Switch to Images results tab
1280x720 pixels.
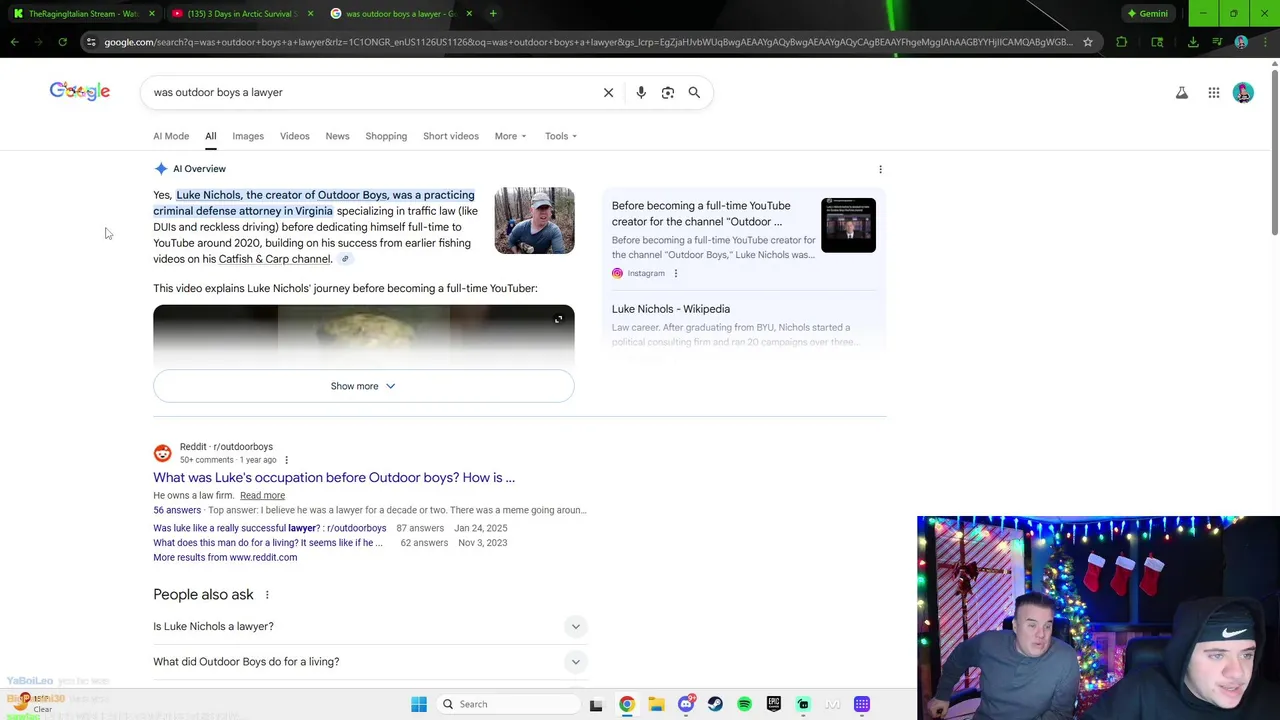point(248,136)
